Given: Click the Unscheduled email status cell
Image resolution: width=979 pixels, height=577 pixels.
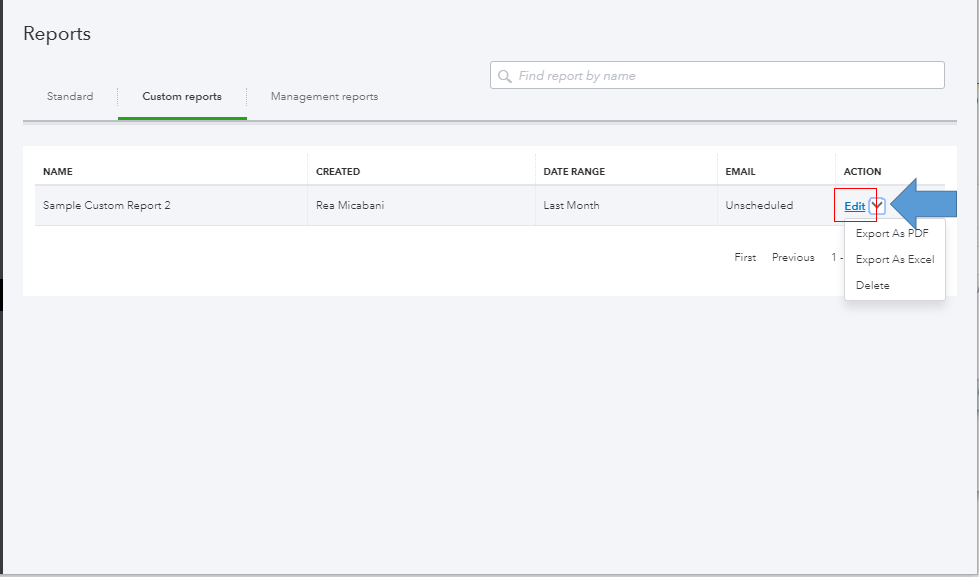Looking at the screenshot, I should 759,206.
